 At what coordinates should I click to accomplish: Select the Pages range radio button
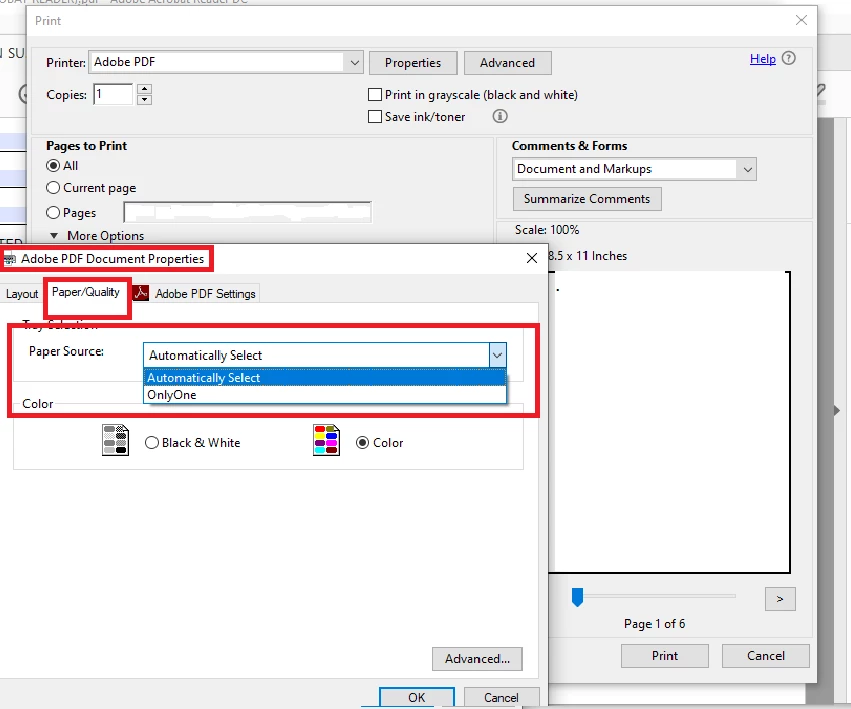(x=53, y=213)
